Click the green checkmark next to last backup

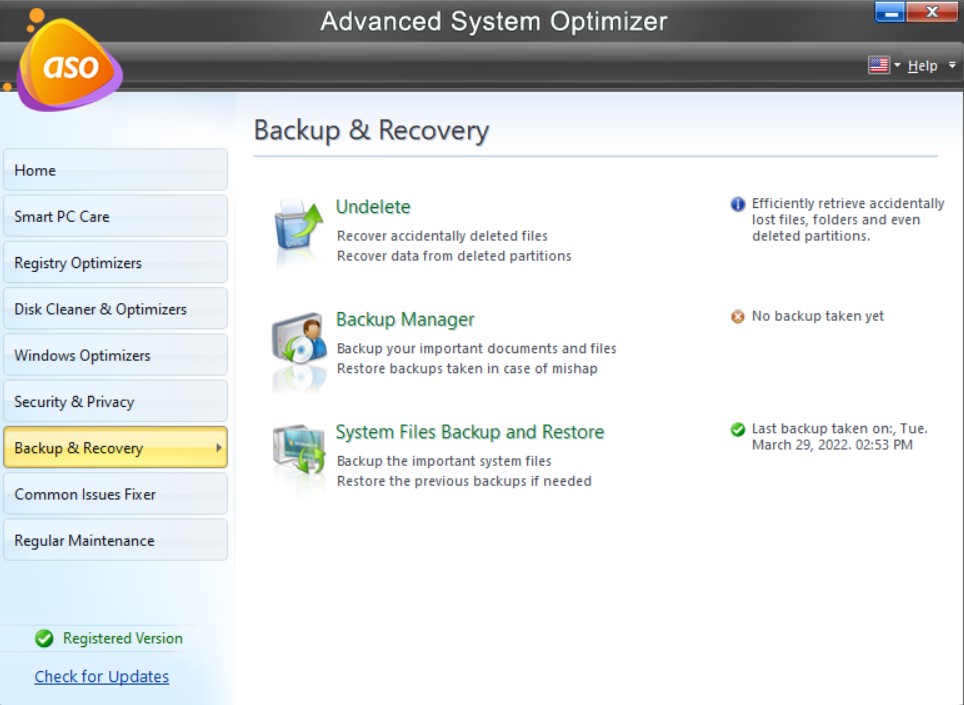(737, 428)
